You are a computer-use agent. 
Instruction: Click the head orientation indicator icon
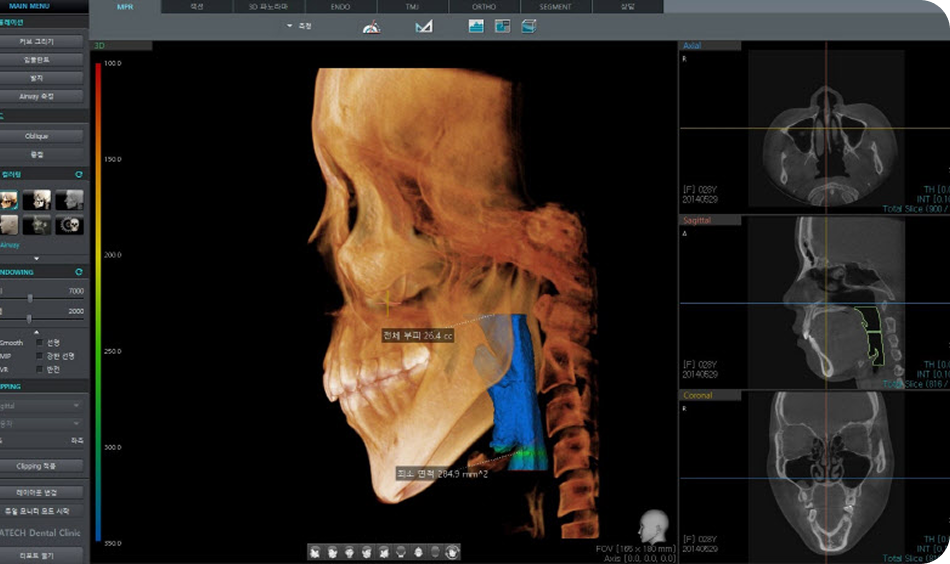653,526
